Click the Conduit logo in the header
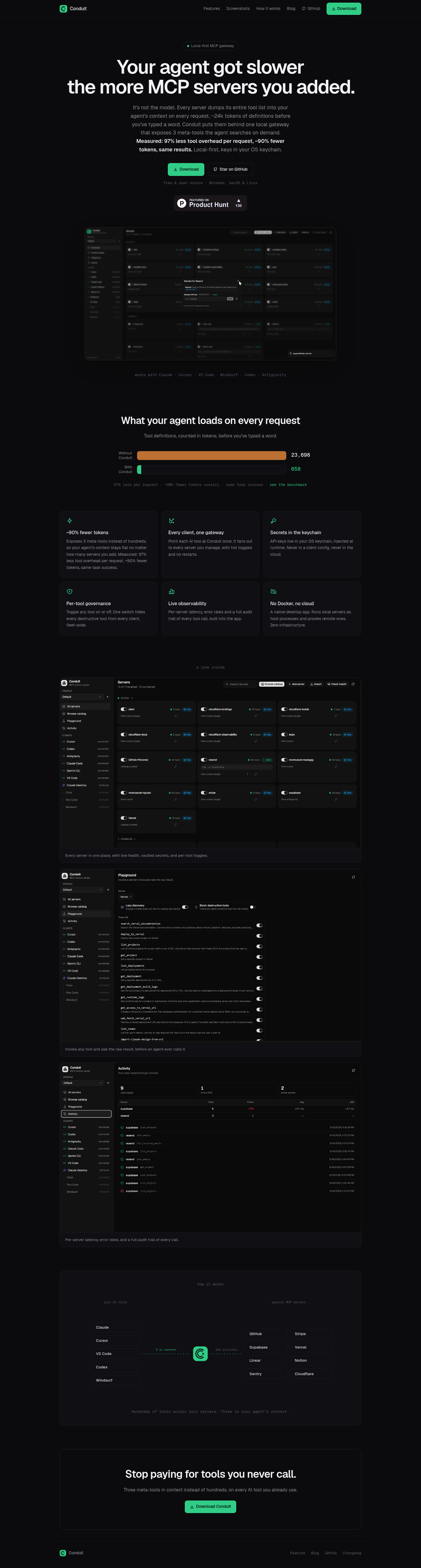 (73, 8)
